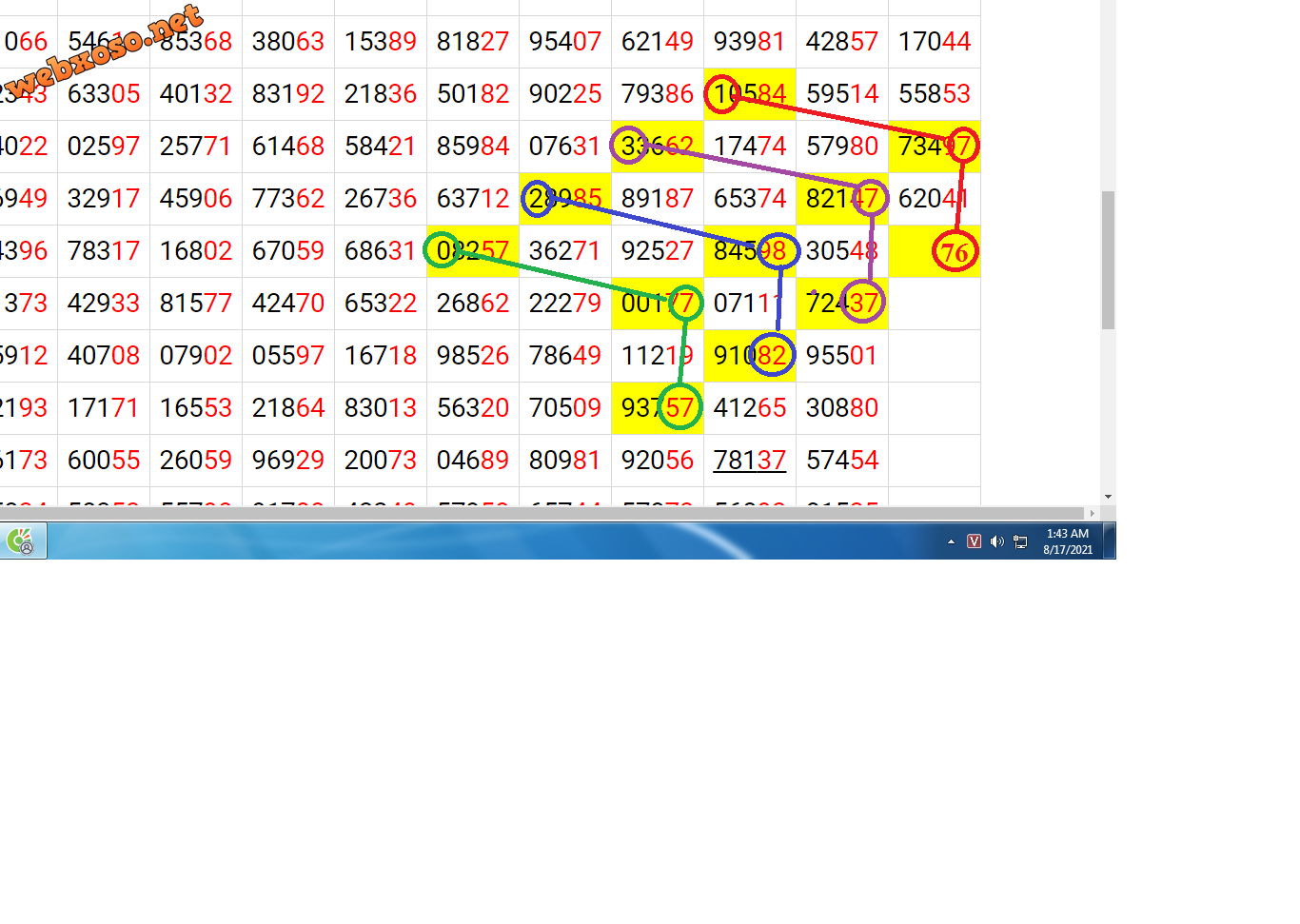Select the highlighted 10584 cell
The image size is (1300, 924).
pyautogui.click(x=749, y=94)
